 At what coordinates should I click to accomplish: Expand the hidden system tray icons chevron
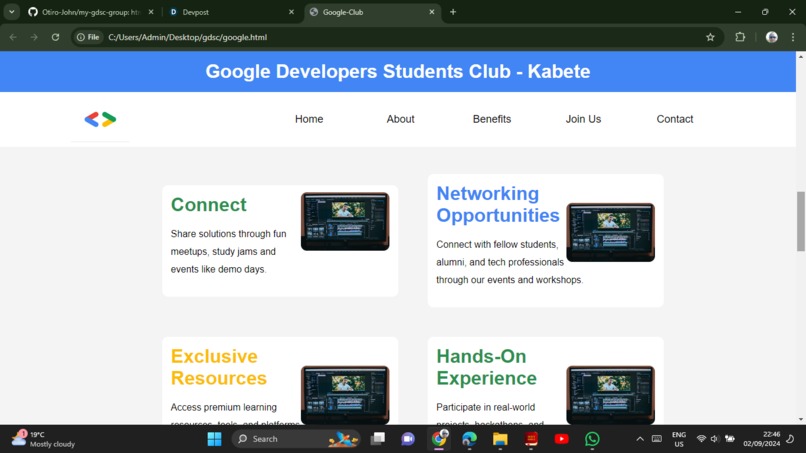tap(639, 439)
